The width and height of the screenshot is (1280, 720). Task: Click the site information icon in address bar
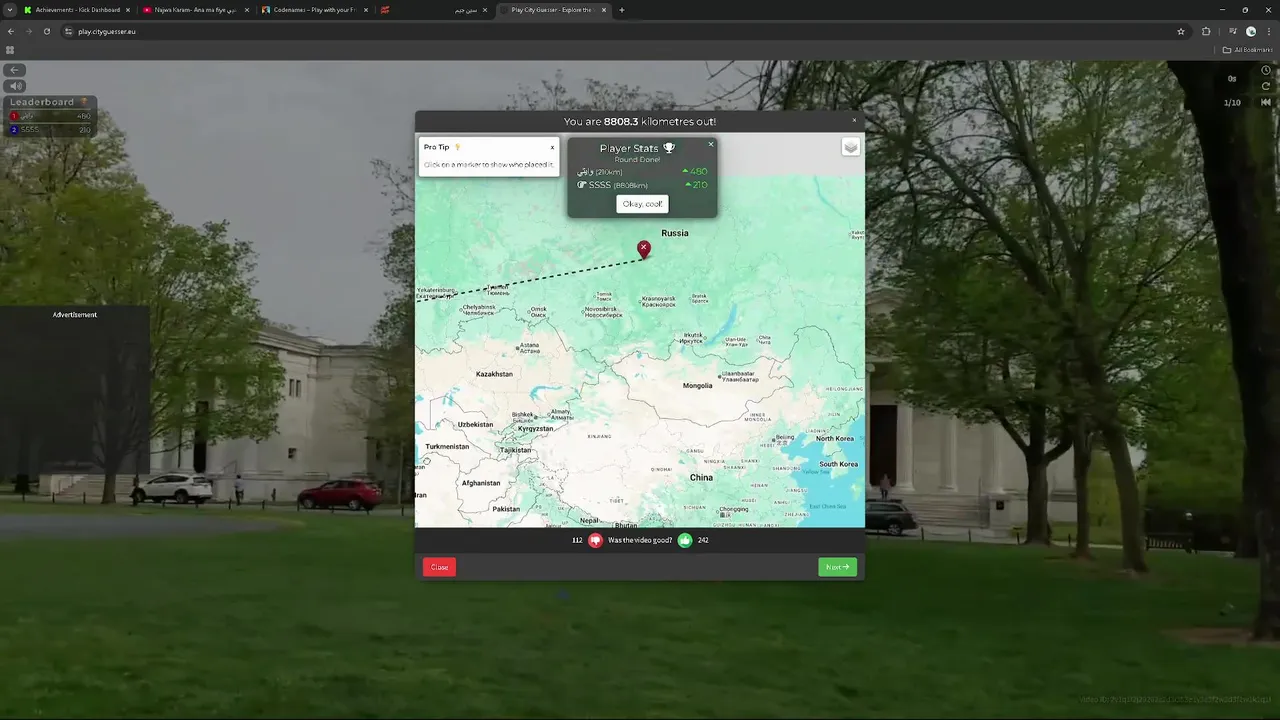68,31
